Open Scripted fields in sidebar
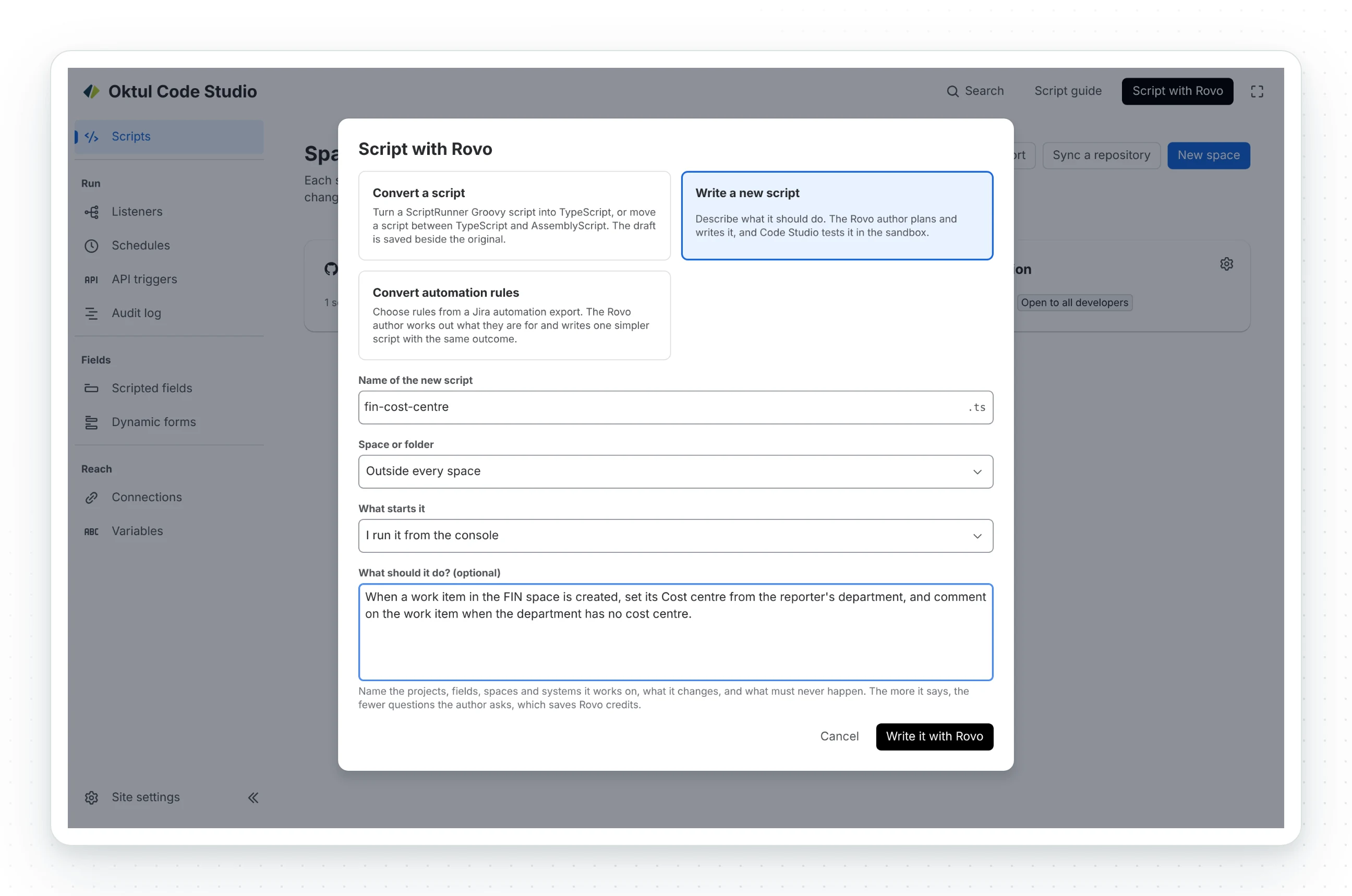 pos(169,388)
